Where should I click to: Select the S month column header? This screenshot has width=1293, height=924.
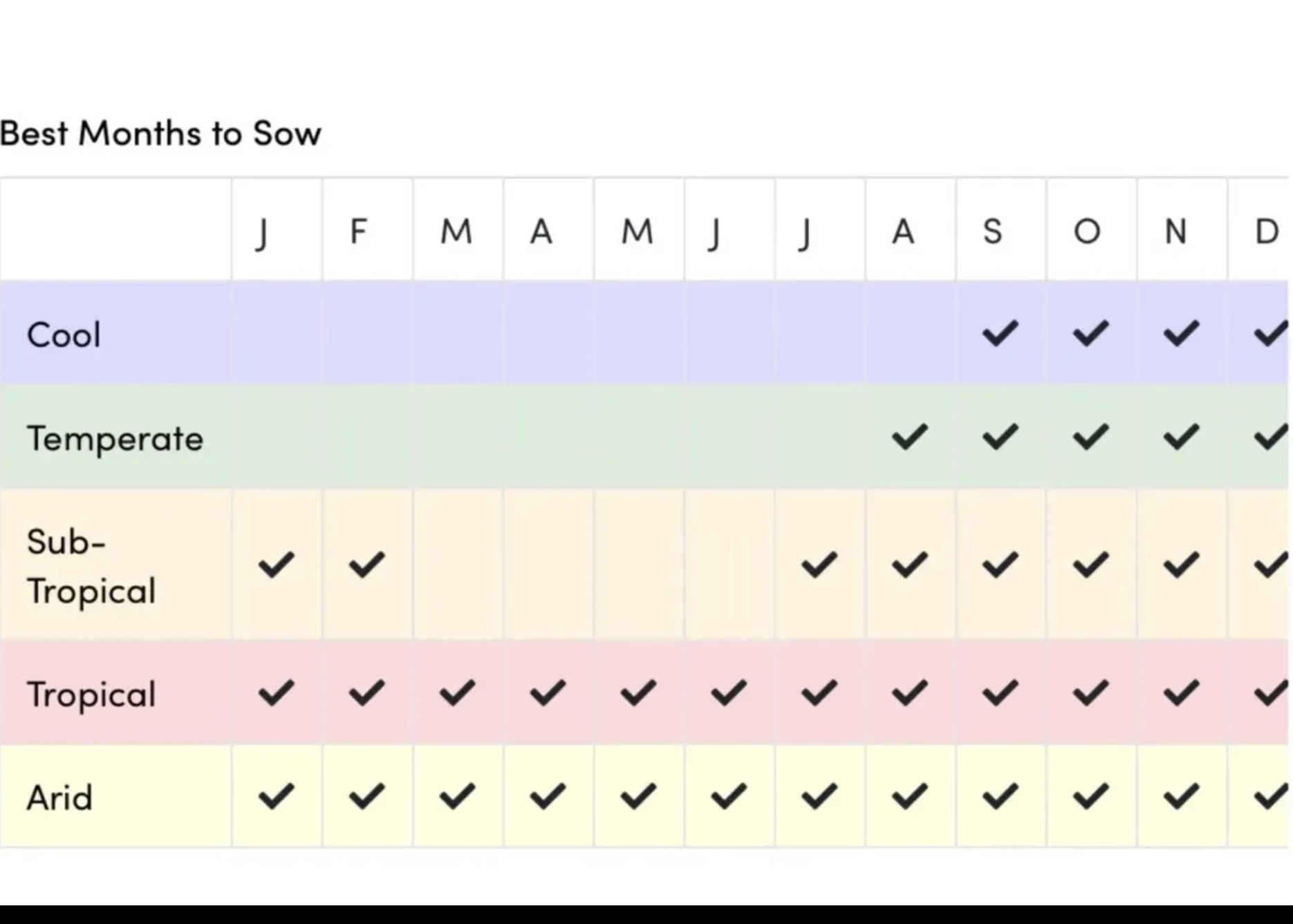992,232
